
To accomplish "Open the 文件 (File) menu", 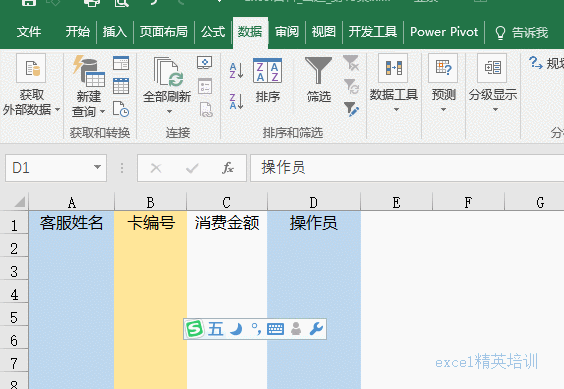I will [29, 32].
